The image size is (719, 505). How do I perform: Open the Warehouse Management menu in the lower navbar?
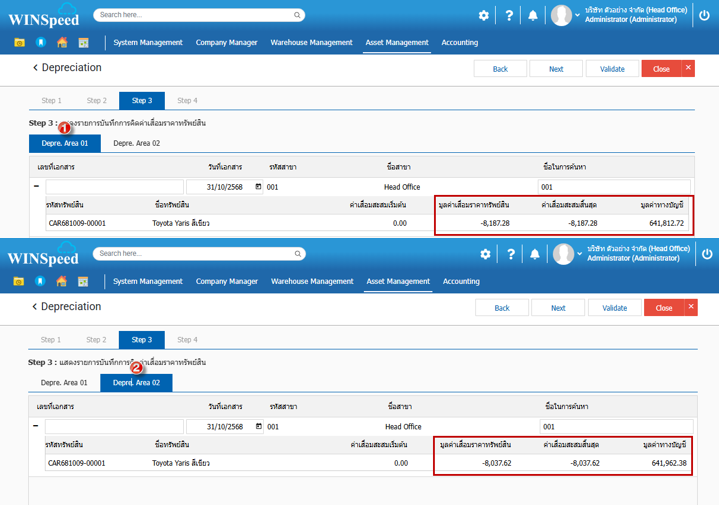(312, 282)
